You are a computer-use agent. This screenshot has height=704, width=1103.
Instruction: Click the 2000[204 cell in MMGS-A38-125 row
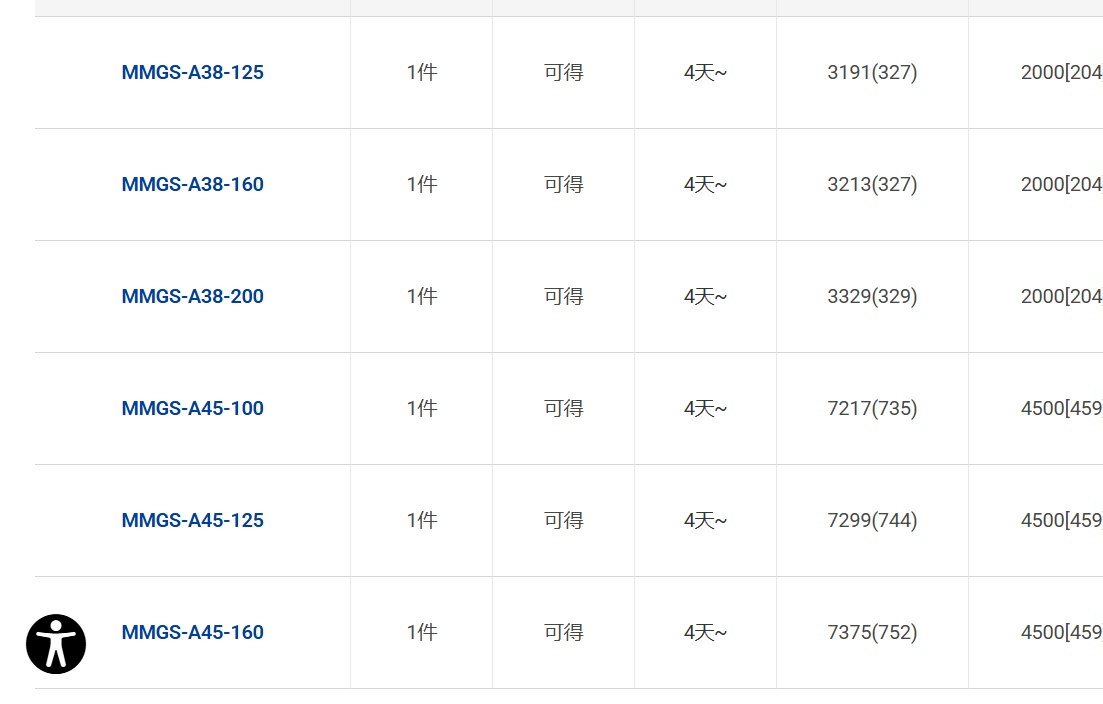tap(1061, 72)
